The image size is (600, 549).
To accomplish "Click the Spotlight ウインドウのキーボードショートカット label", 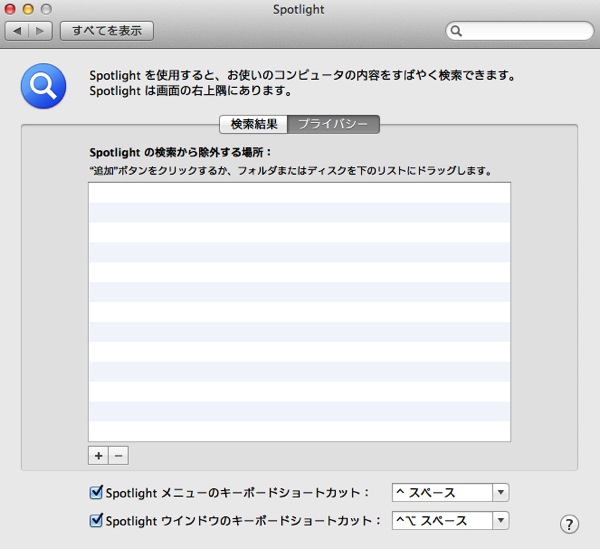I will coord(243,521).
